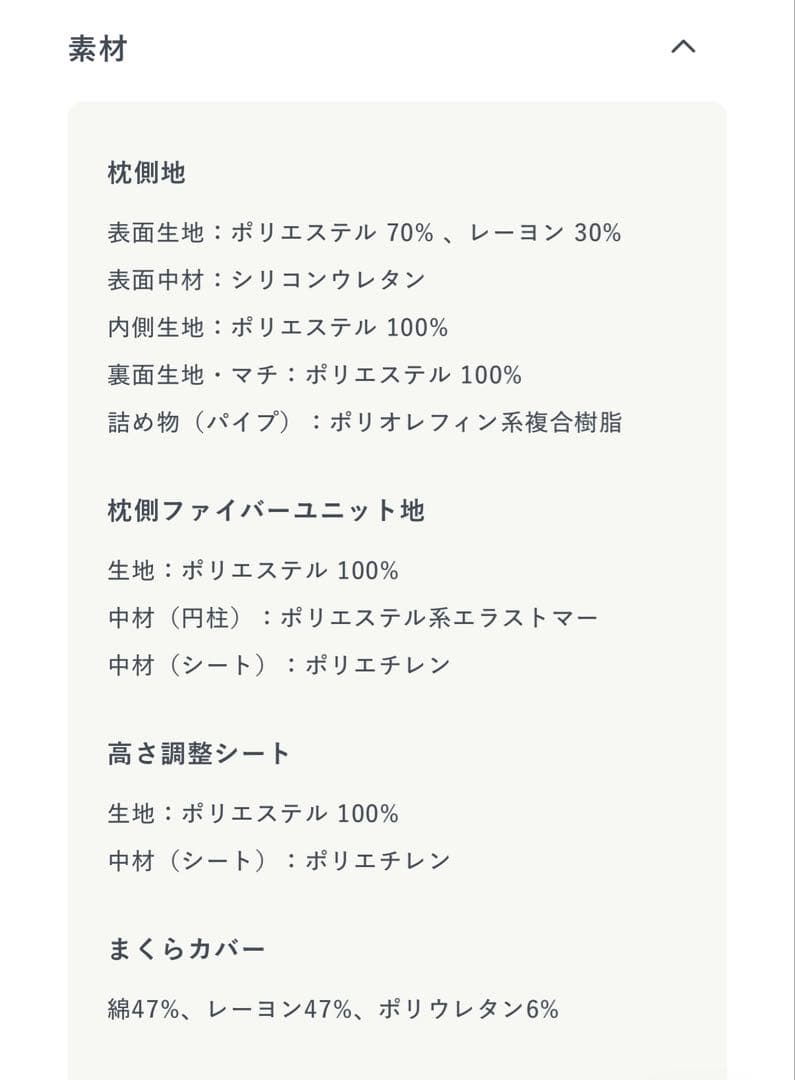The width and height of the screenshot is (795, 1080).
Task: Select the 詰め物（パイプ） material line
Action: coord(366,422)
